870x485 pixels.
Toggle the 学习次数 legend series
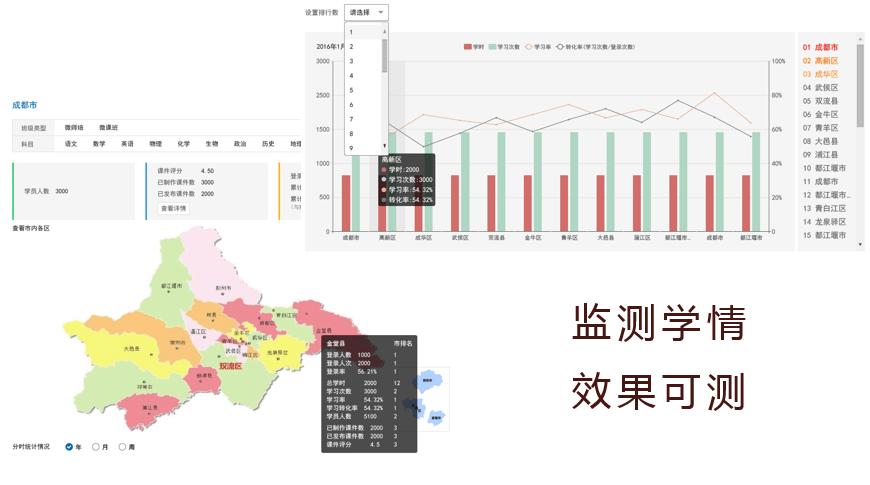[x=504, y=47]
